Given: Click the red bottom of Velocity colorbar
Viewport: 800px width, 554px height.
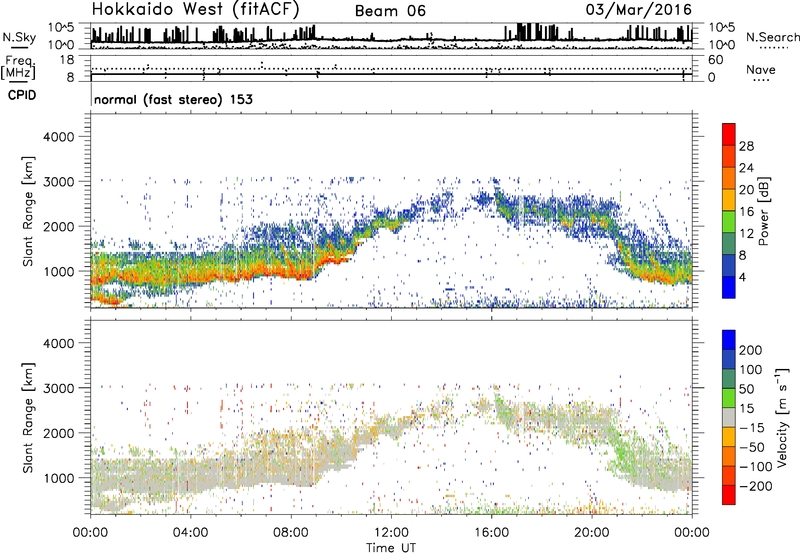Looking at the screenshot, I should tap(729, 495).
